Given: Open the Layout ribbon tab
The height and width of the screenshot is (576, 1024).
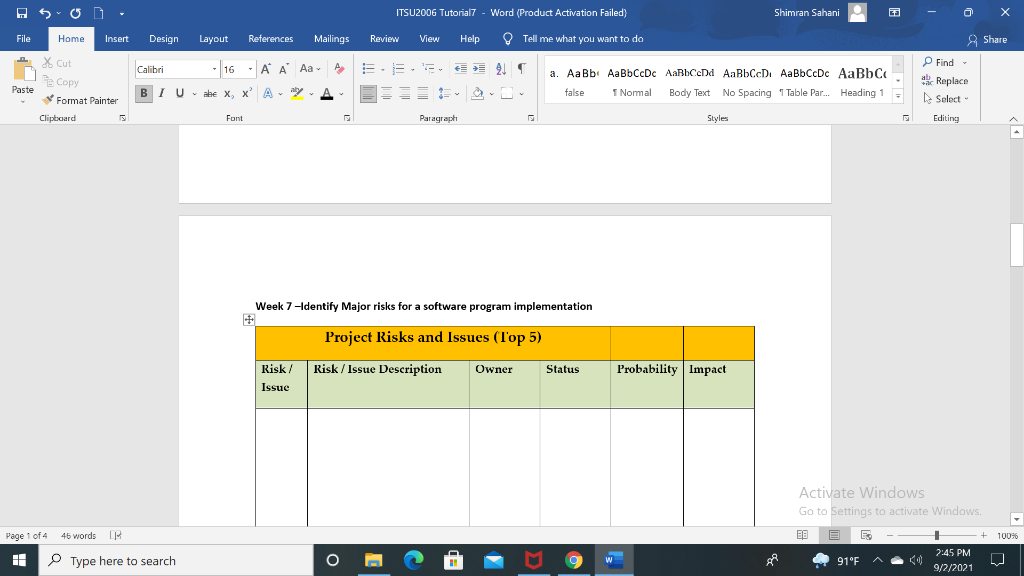Looking at the screenshot, I should [213, 39].
